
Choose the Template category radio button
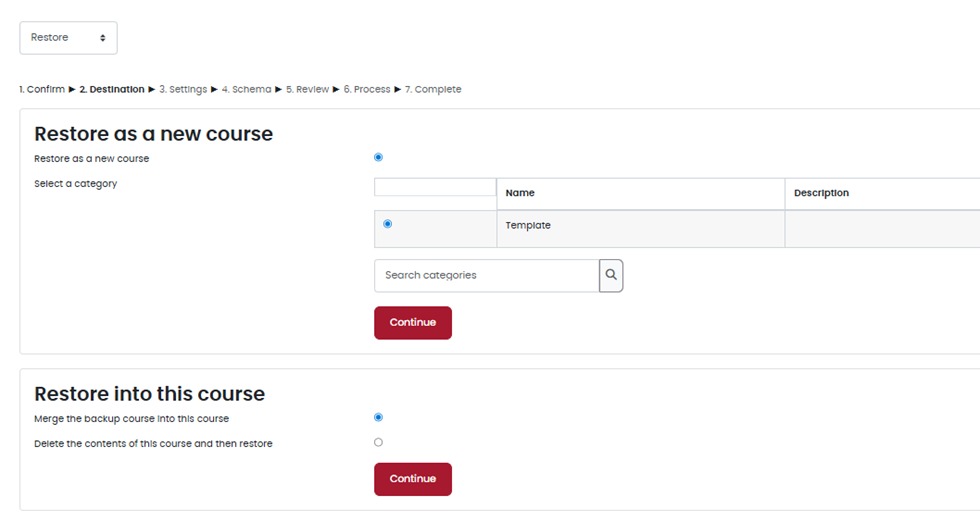click(388, 224)
